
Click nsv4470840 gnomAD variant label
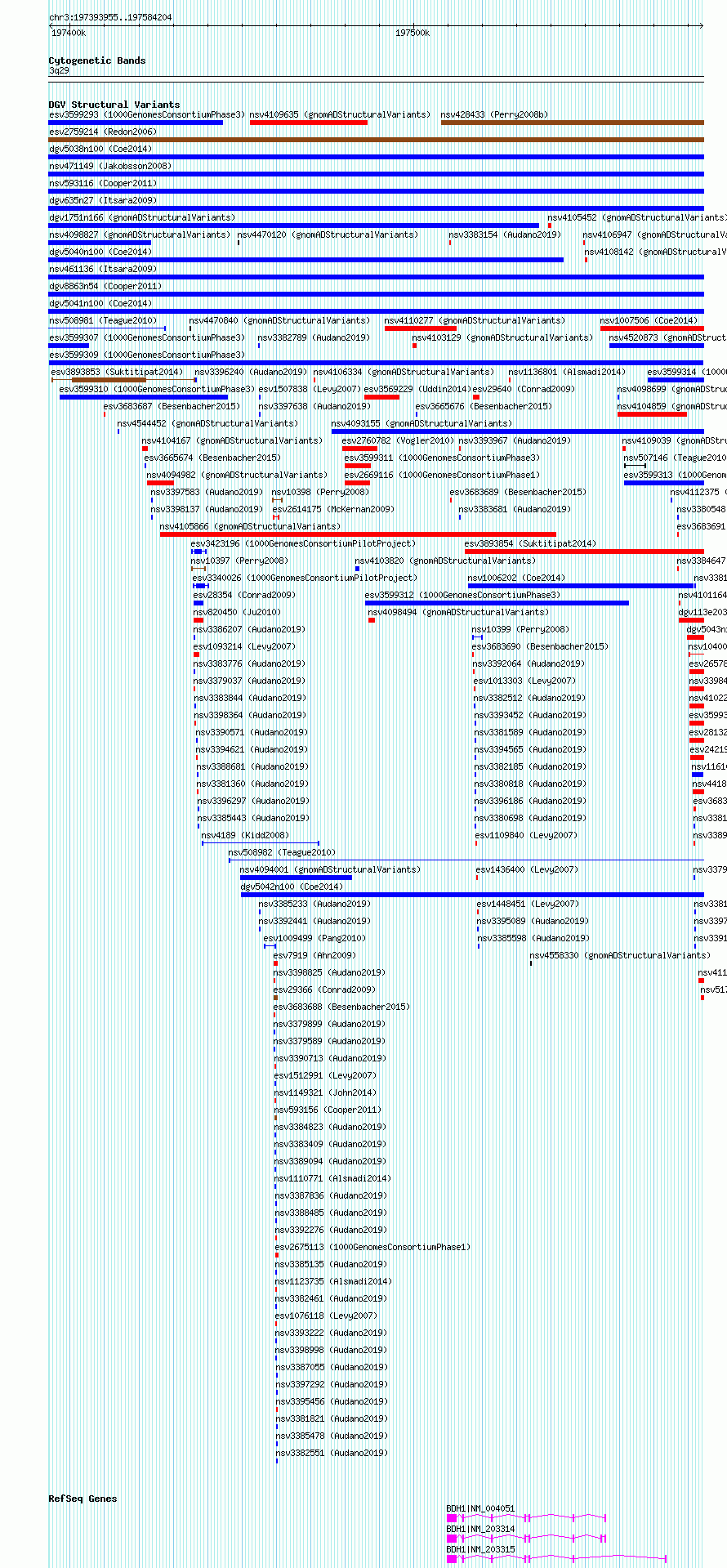click(x=279, y=321)
